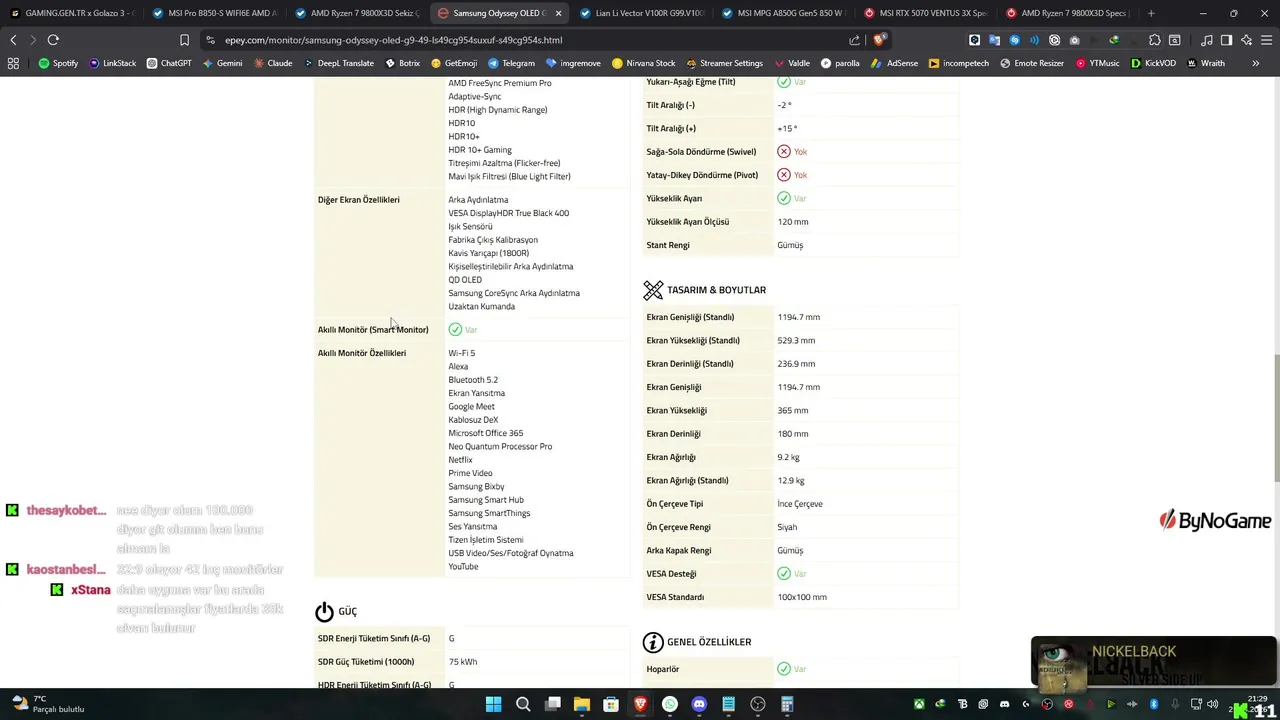This screenshot has height=720, width=1280.
Task: Open the browser hamburger menu
Action: pos(1265,40)
